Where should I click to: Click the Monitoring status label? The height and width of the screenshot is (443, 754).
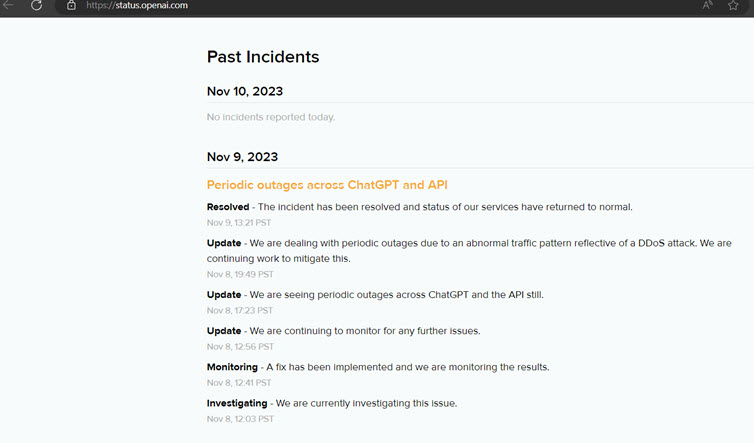coord(232,367)
